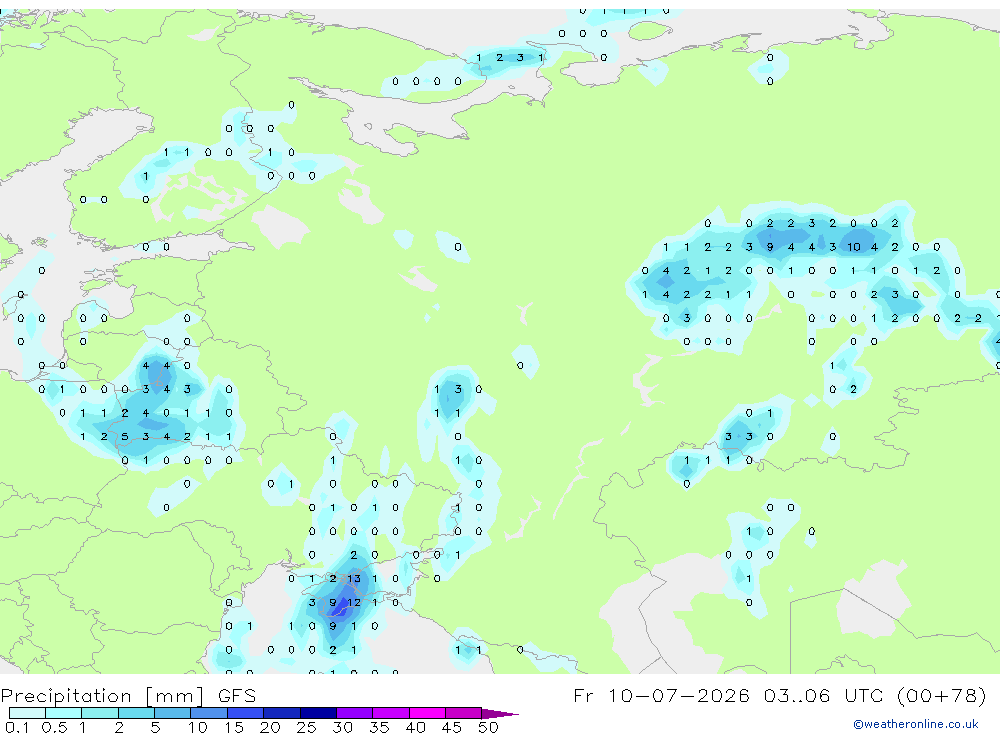
Task: Select the 5–10 mm legend color box
Action: [x=173, y=713]
